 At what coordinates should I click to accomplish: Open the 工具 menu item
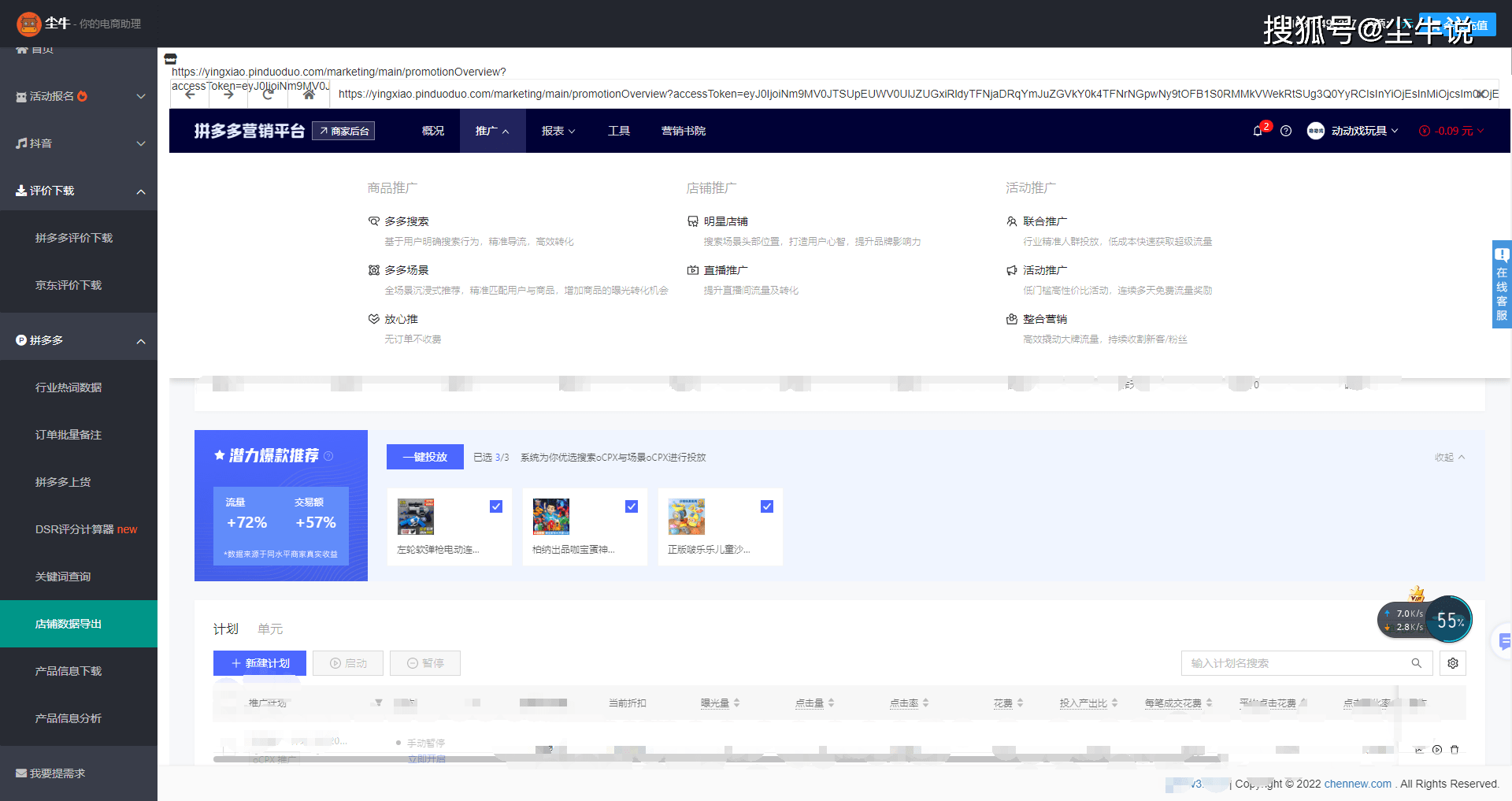pos(619,131)
